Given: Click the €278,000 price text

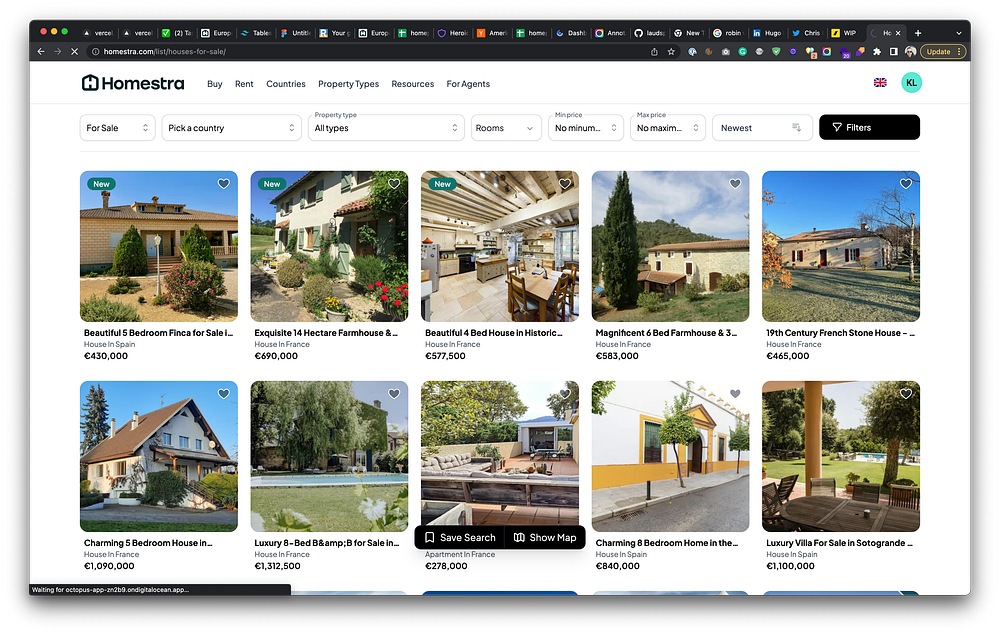Looking at the screenshot, I should coord(446,566).
